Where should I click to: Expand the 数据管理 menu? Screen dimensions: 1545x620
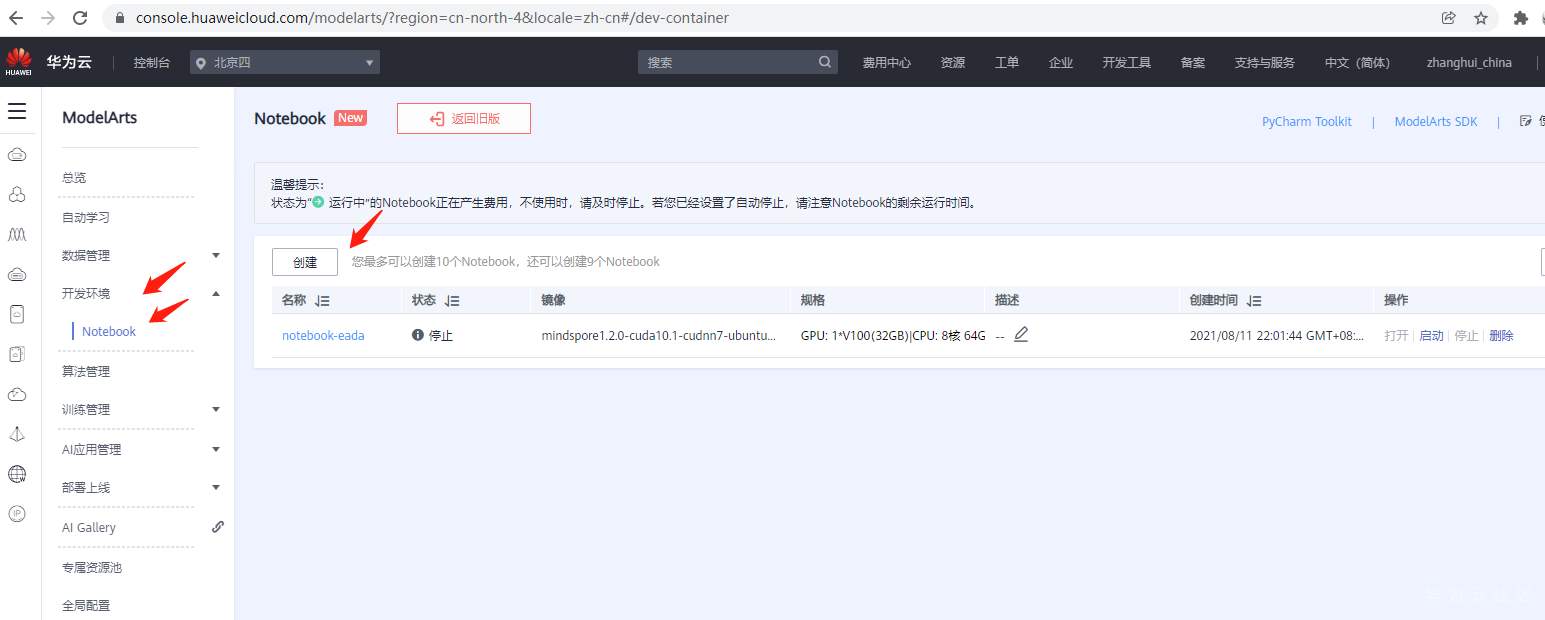pos(216,255)
